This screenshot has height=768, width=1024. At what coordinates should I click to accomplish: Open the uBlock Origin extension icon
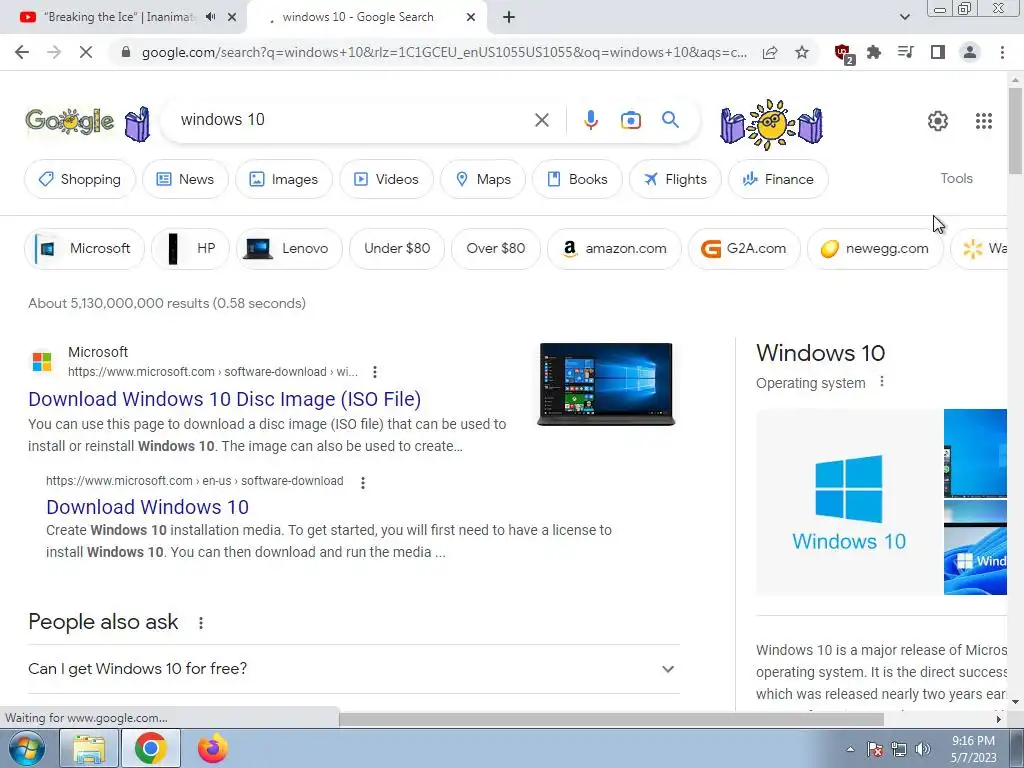tap(843, 53)
